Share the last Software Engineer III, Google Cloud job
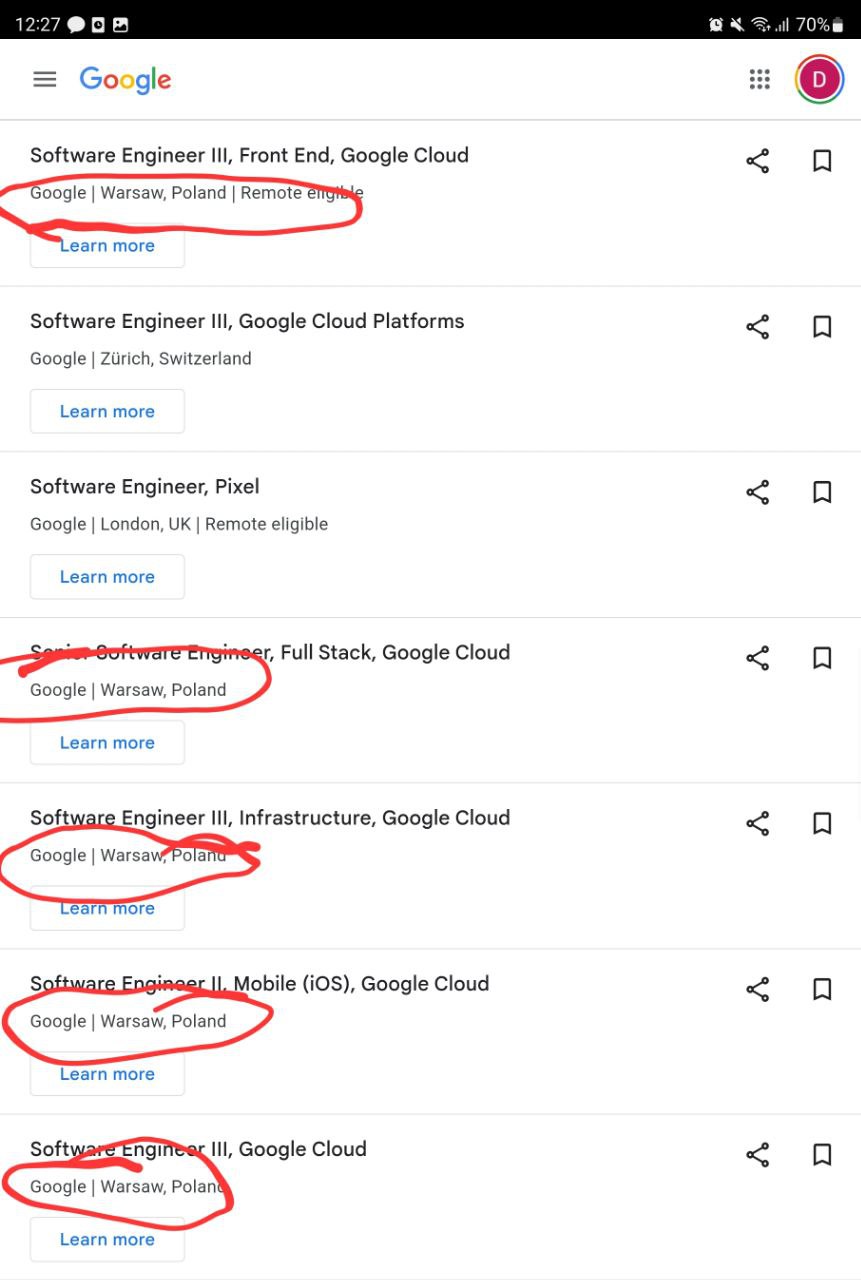This screenshot has height=1280, width=861. pyautogui.click(x=758, y=1155)
